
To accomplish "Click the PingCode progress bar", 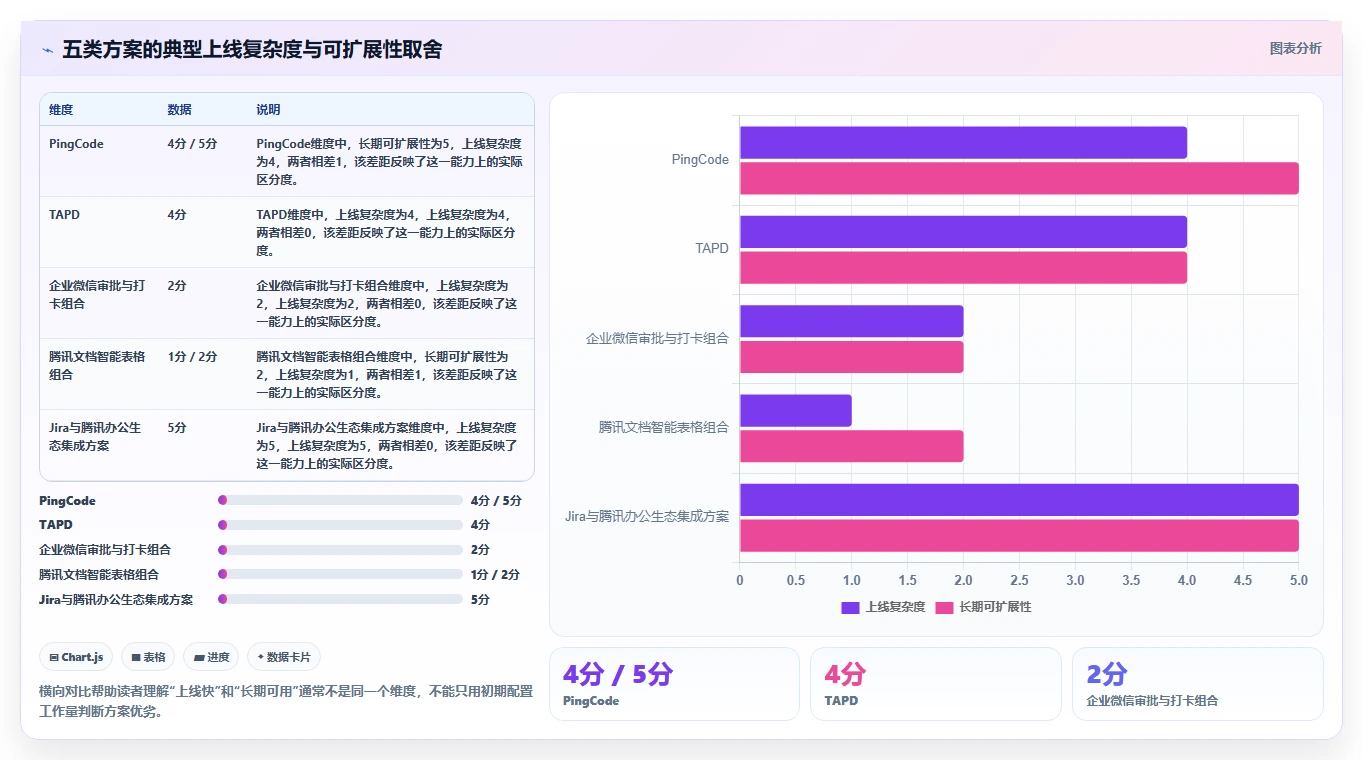I will pyautogui.click(x=341, y=500).
